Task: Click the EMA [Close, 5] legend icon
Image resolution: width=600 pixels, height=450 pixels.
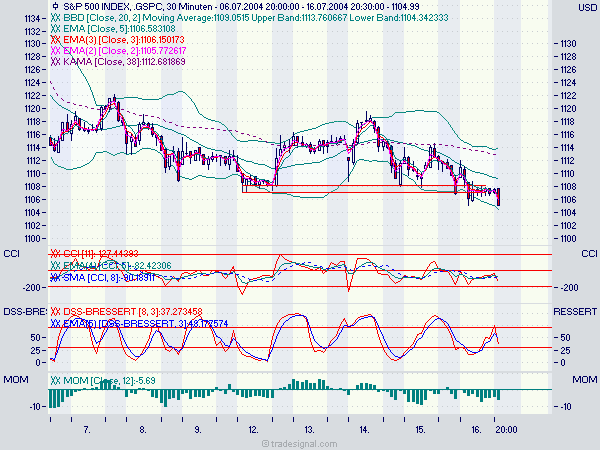Action: pos(55,29)
